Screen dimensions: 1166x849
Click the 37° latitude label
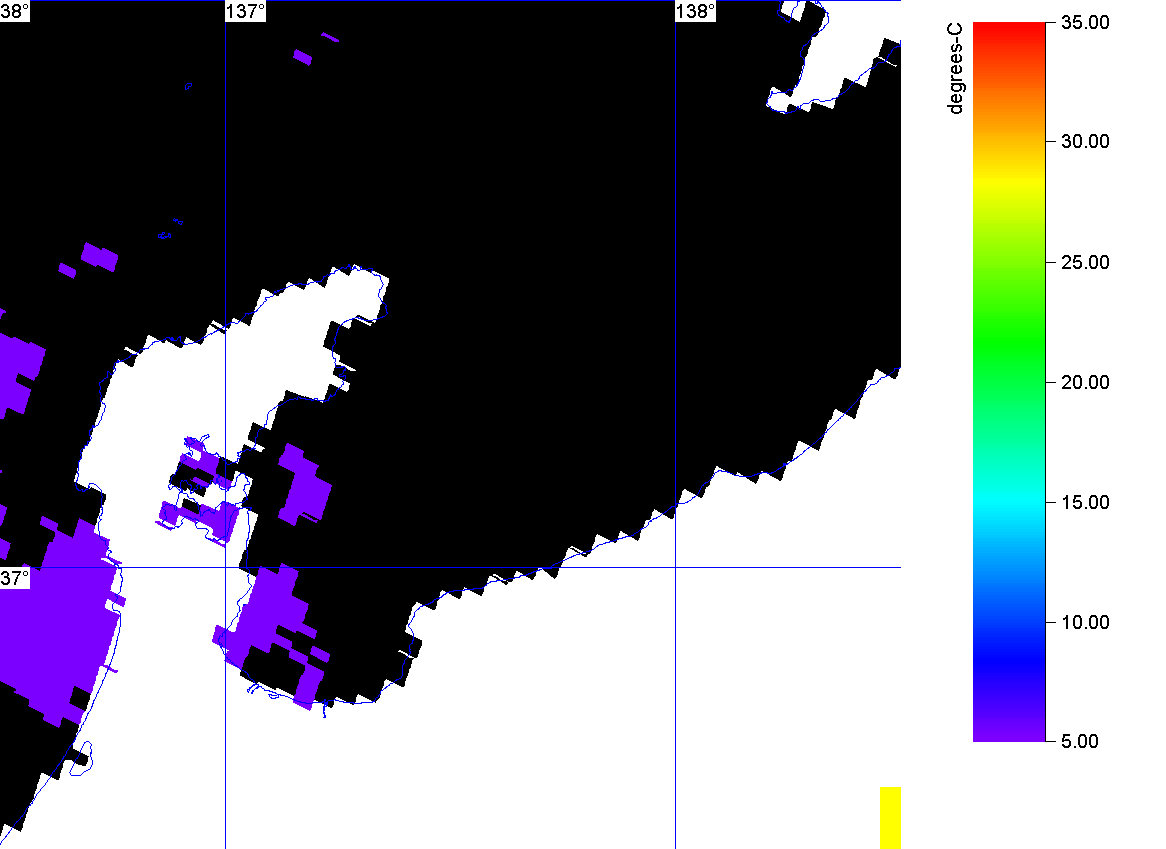[15, 578]
